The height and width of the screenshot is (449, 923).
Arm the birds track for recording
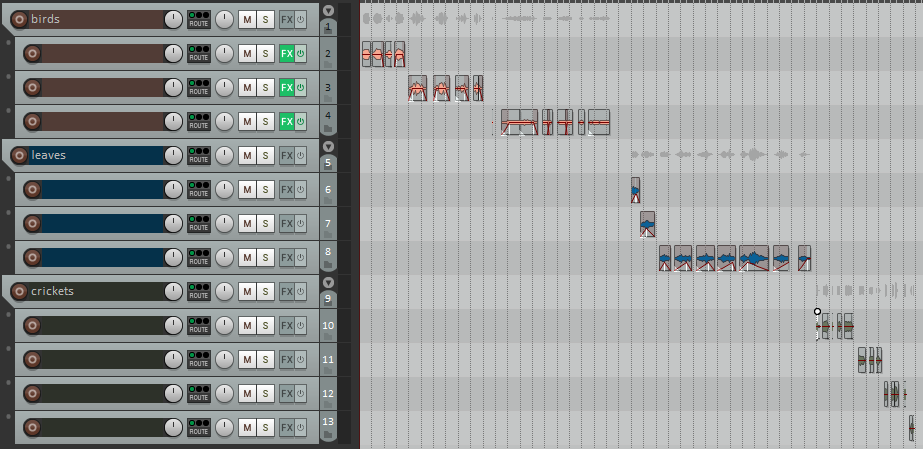click(x=18, y=19)
